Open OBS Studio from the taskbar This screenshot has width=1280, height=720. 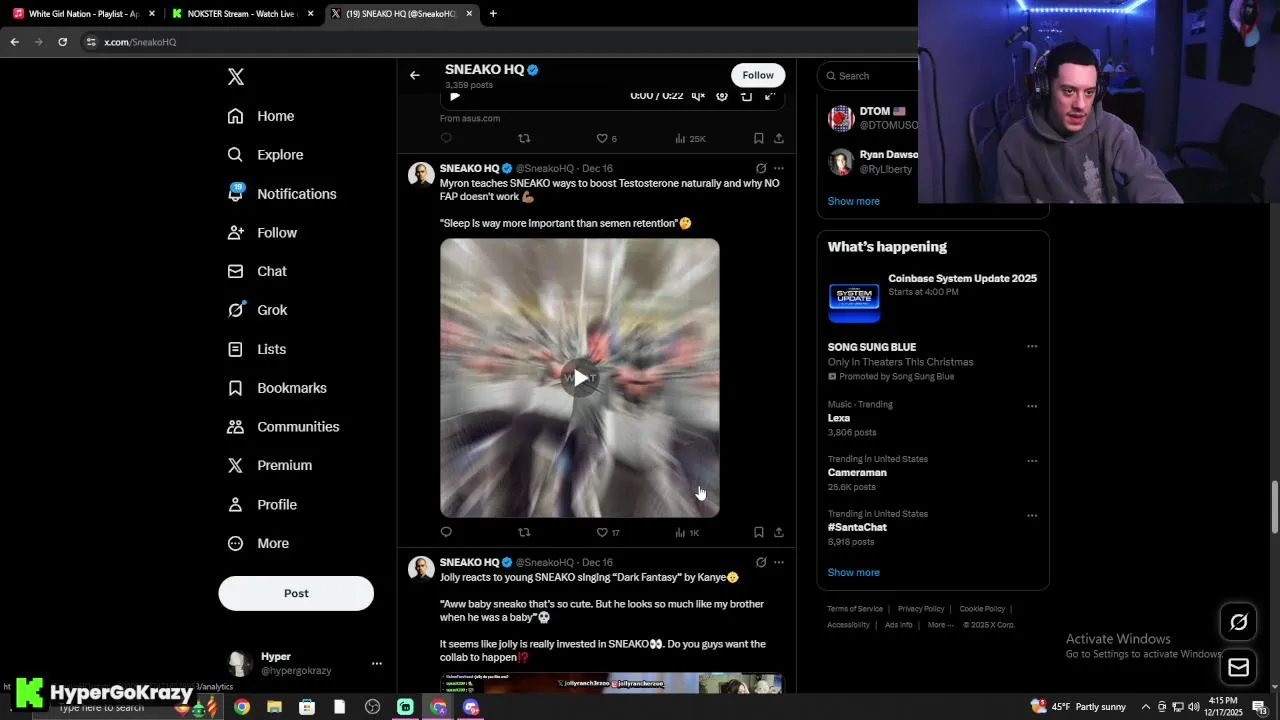pos(373,707)
